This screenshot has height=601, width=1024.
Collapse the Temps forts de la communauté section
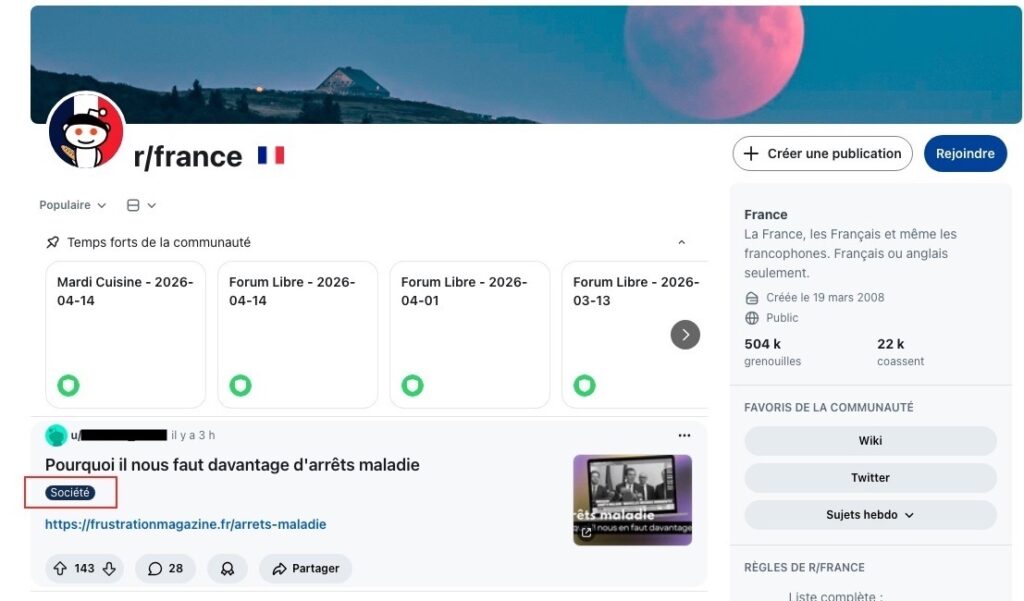click(681, 242)
